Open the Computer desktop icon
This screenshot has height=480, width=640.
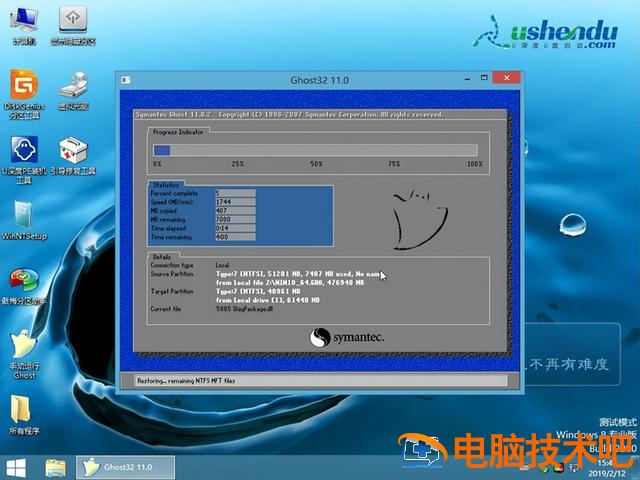coord(23,24)
